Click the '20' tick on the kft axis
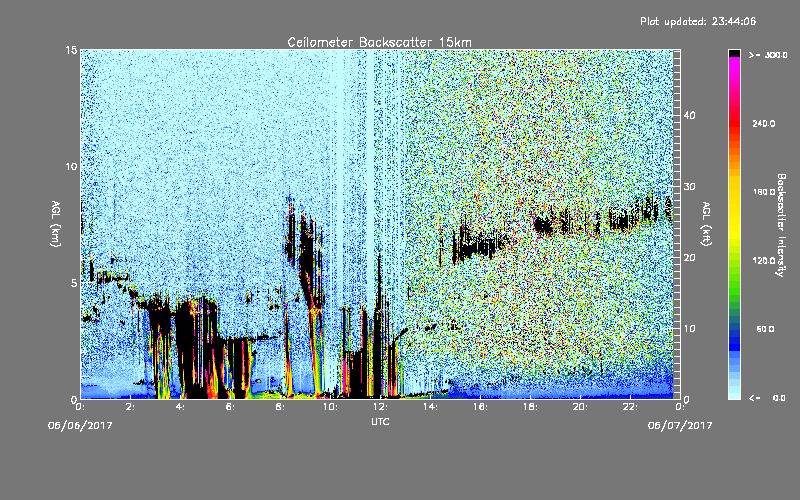800x500 pixels. click(689, 258)
